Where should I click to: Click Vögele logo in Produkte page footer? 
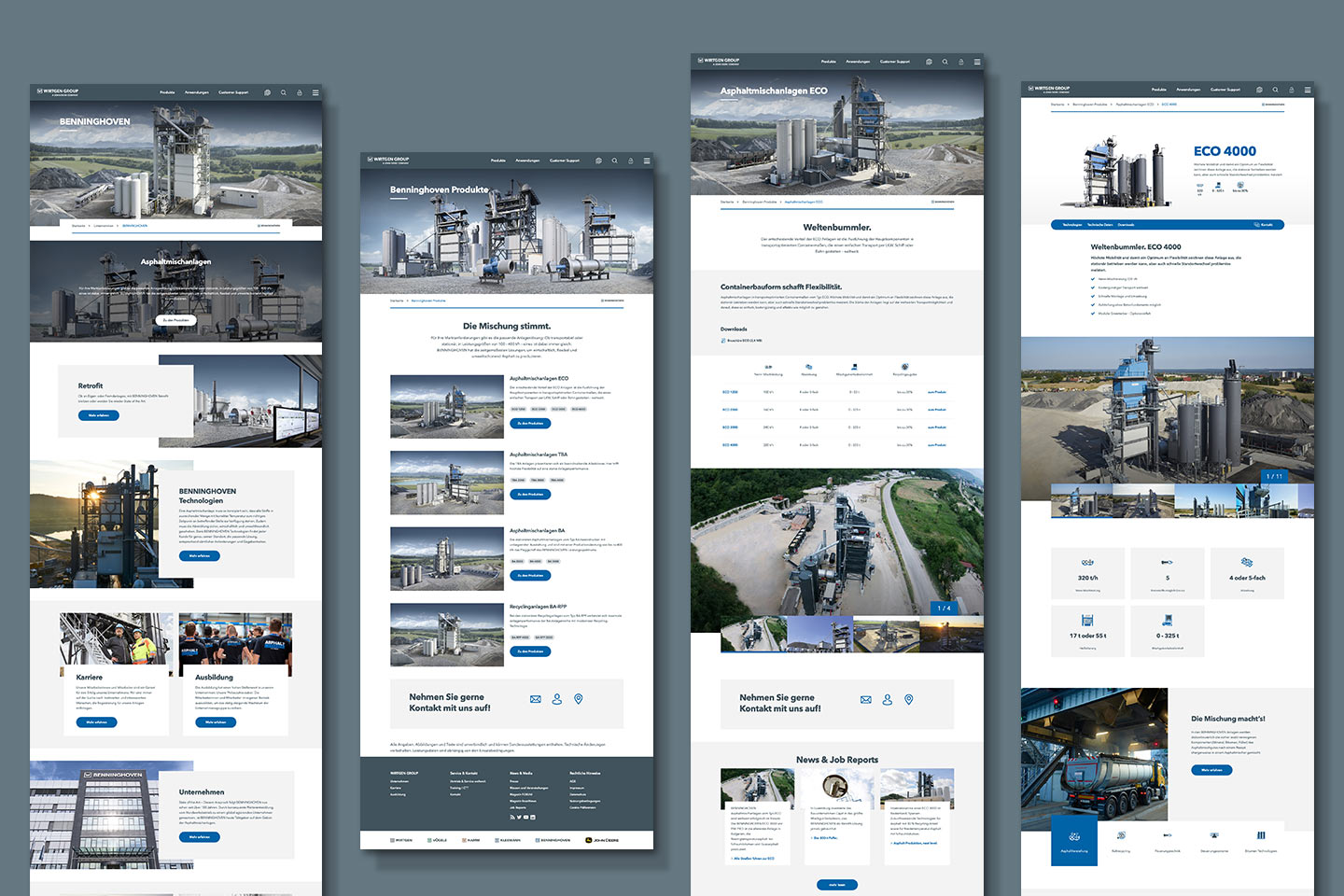[438, 840]
